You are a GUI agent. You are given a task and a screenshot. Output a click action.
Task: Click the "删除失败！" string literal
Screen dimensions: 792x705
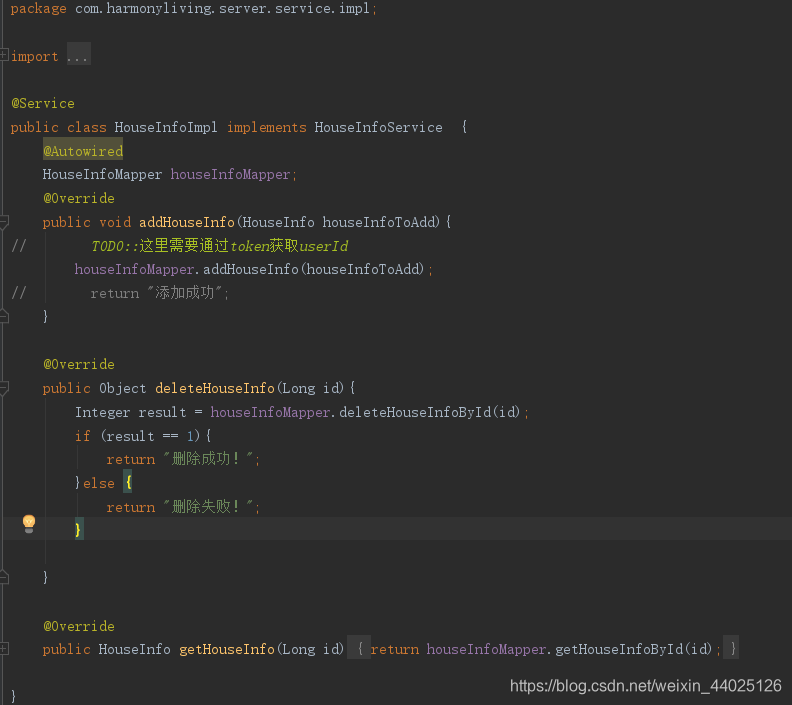pos(208,507)
